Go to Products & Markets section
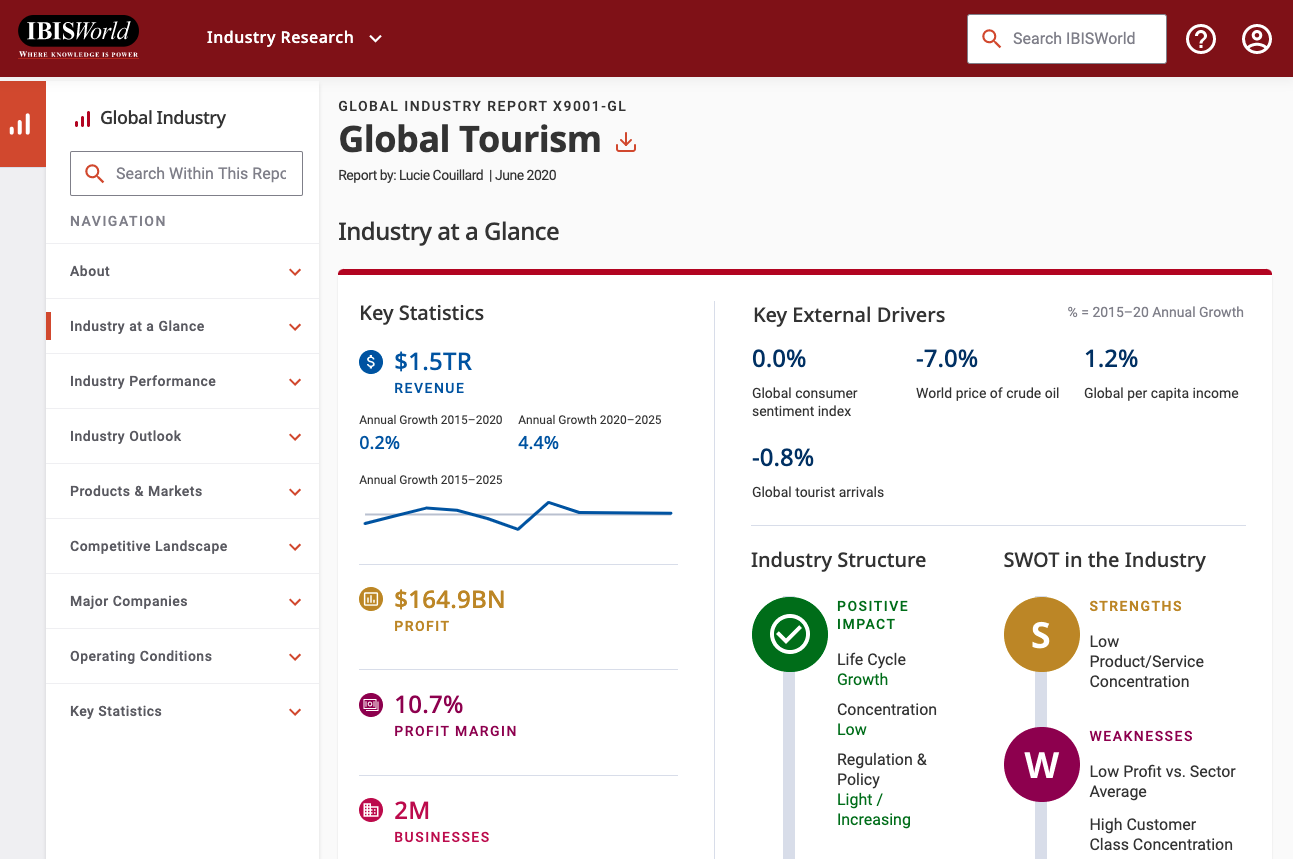The image size is (1293, 859). click(136, 491)
